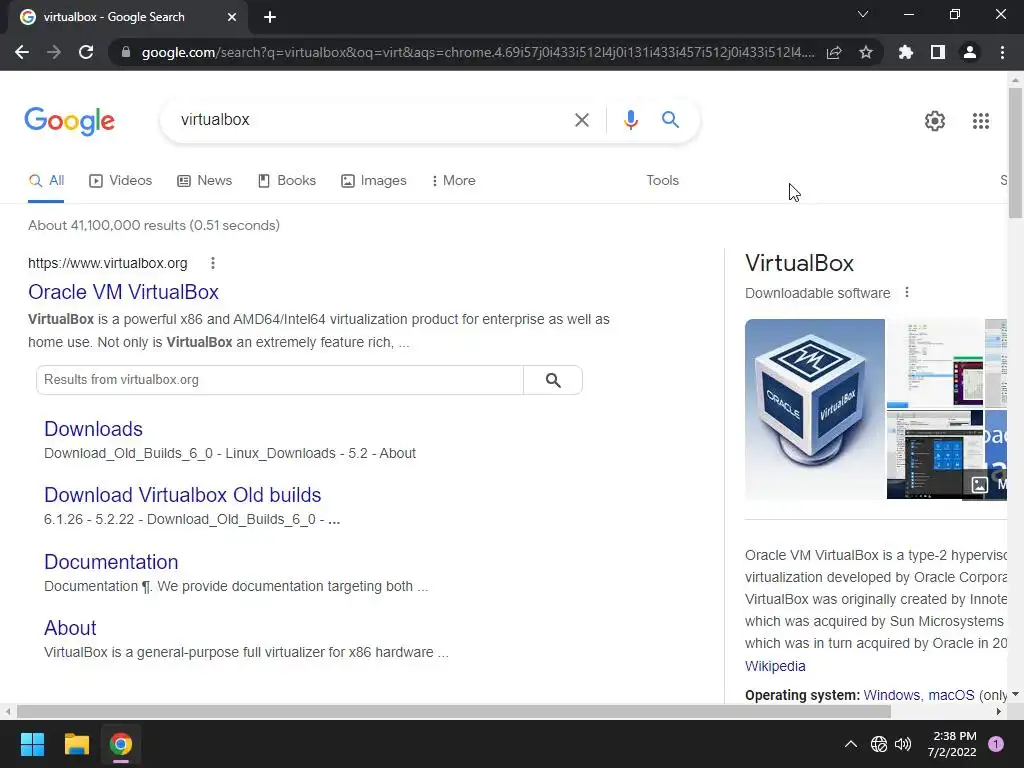1024x768 pixels.
Task: Open File Explorer from the taskbar
Action: [76, 744]
